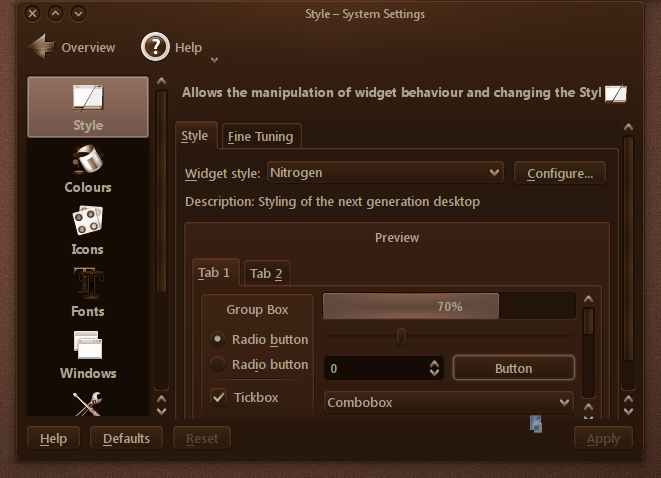Click the main panel vertical scrollbar handle
Screen dimensions: 661x478
(628, 248)
